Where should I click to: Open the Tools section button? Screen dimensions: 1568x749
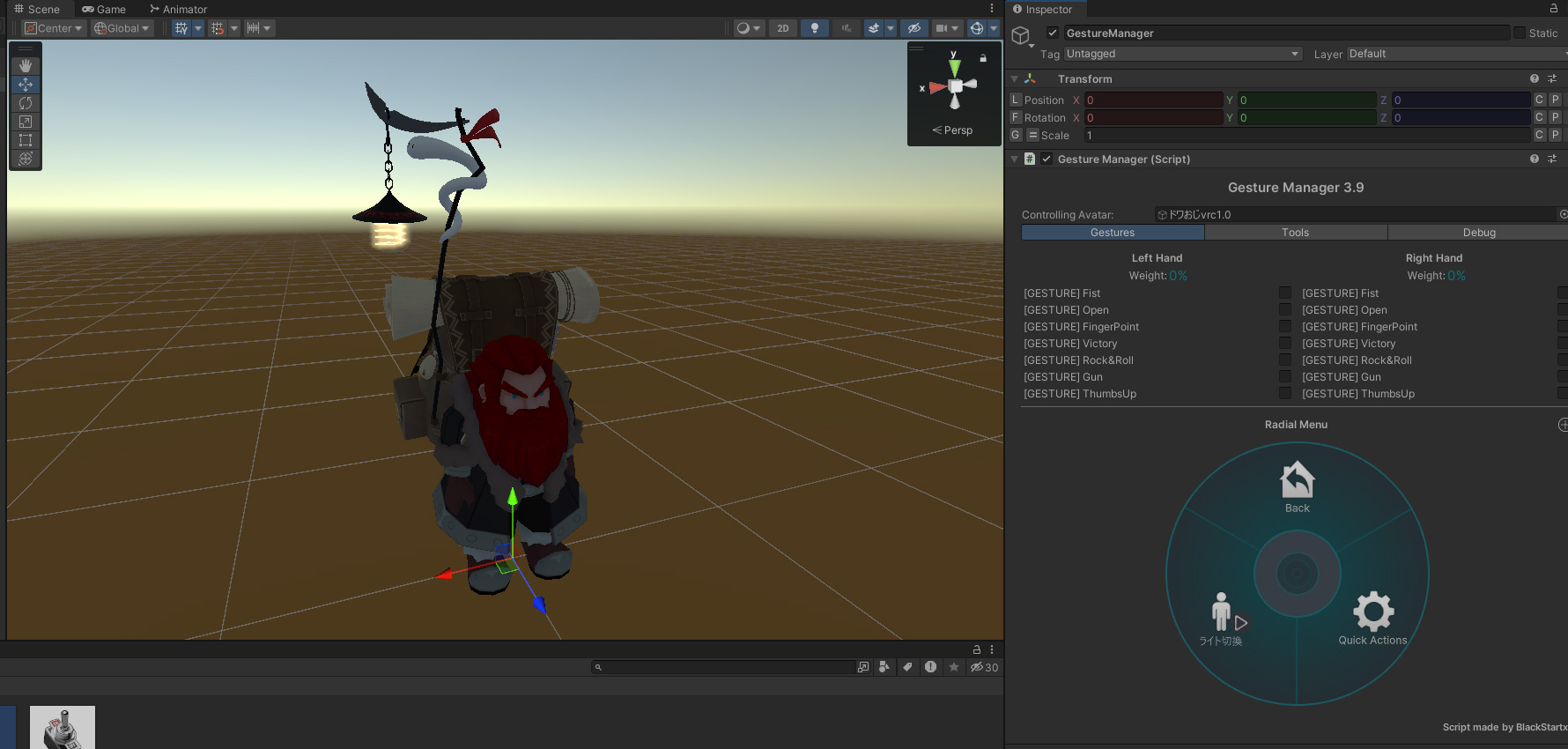(1295, 233)
